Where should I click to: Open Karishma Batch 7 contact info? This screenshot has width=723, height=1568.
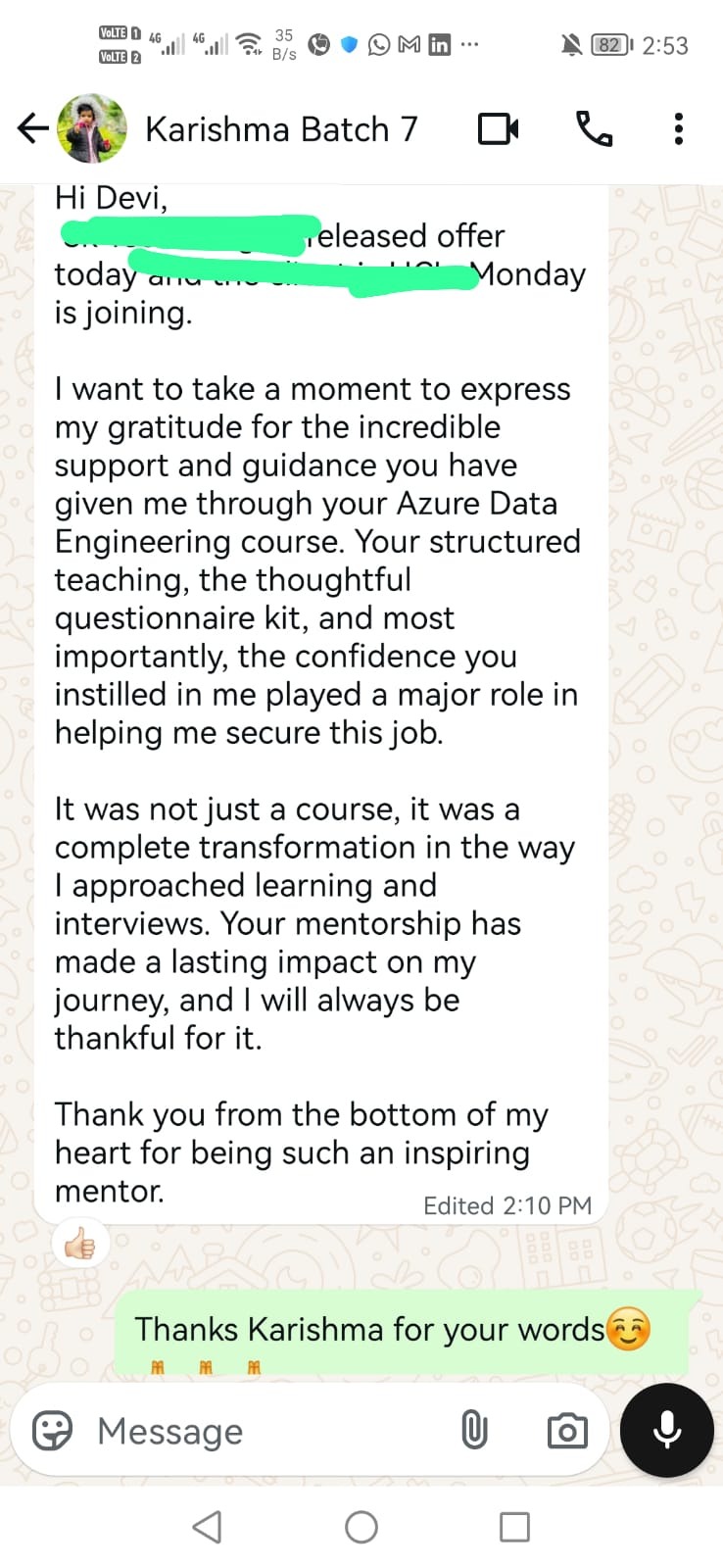[x=281, y=129]
